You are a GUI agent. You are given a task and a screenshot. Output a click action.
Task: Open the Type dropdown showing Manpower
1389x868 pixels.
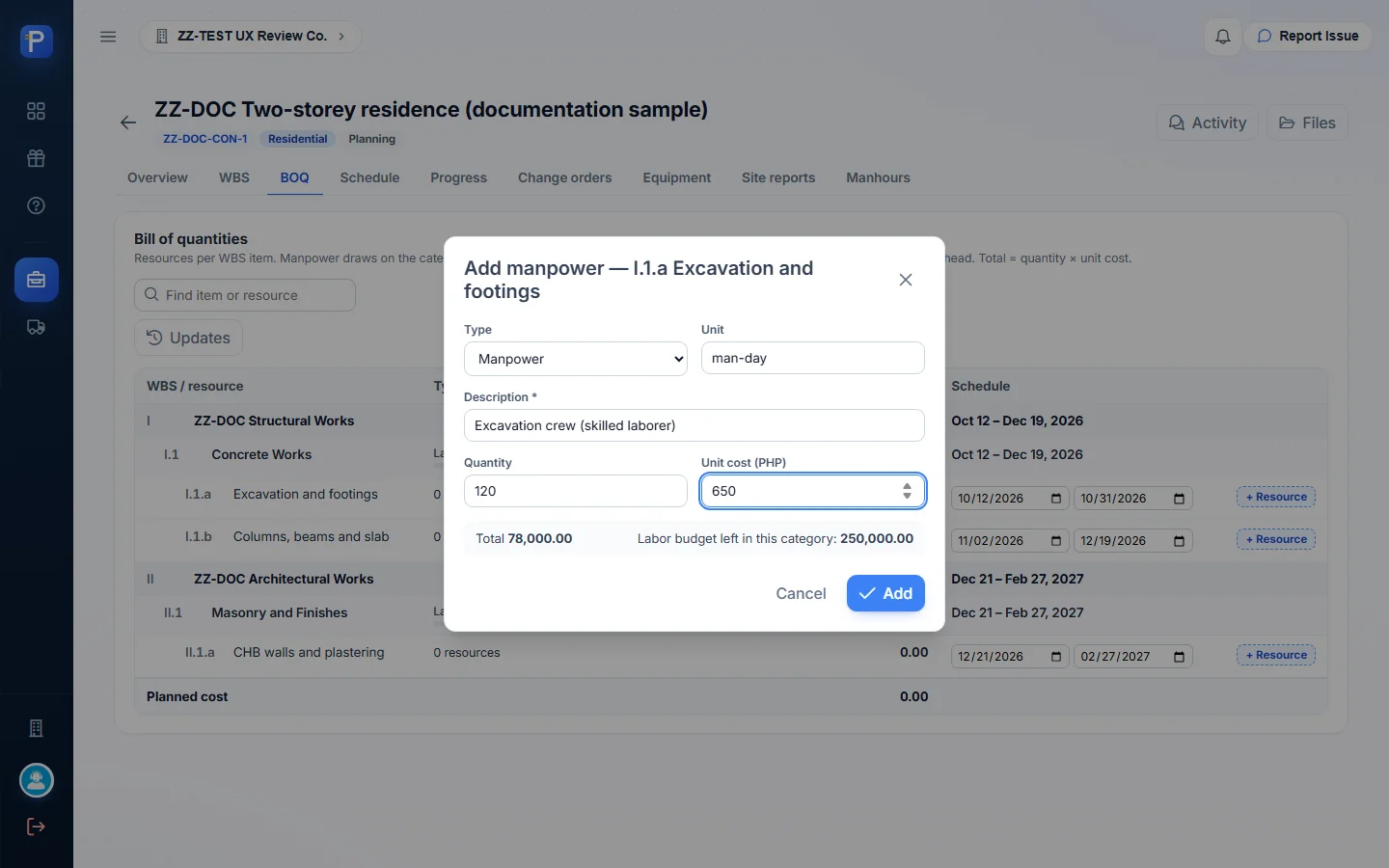click(576, 359)
